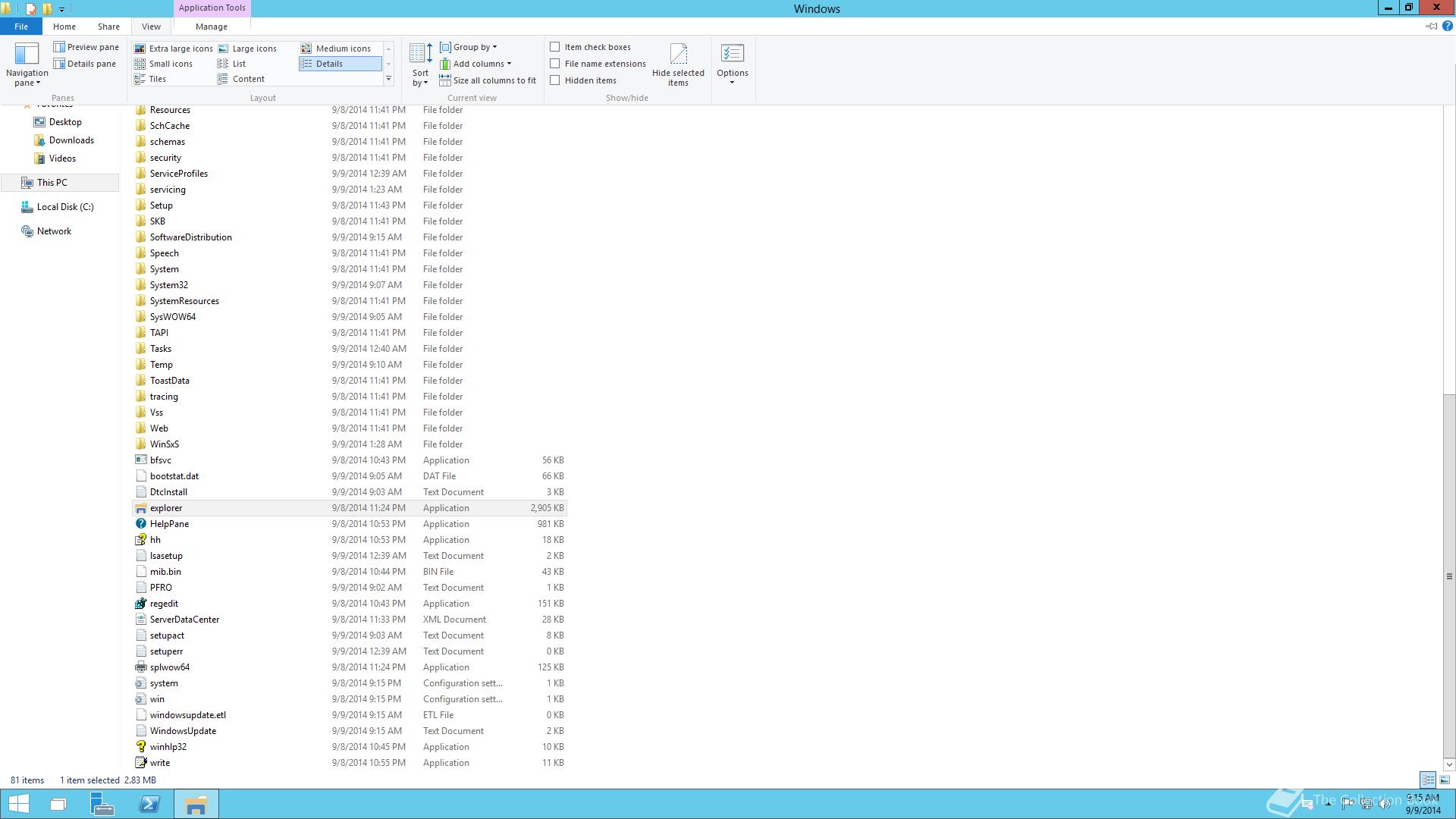This screenshot has width=1456, height=819.
Task: Select the splwow64 printer icon
Action: click(140, 667)
